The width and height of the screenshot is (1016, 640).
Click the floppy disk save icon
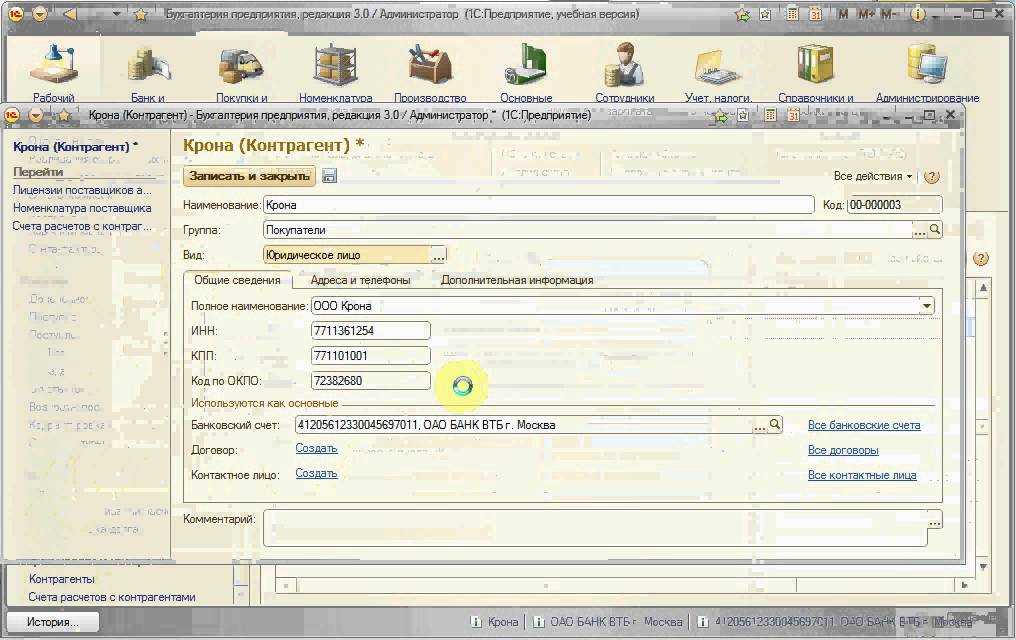tap(329, 176)
